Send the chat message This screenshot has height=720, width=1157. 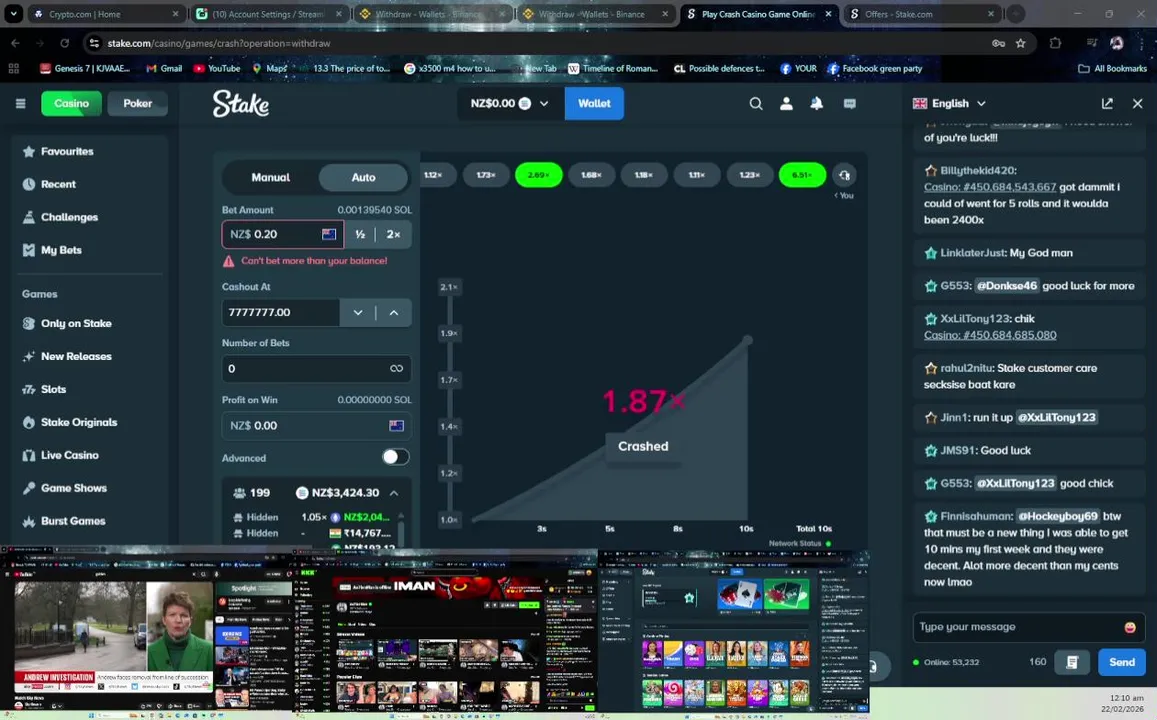pos(1122,662)
